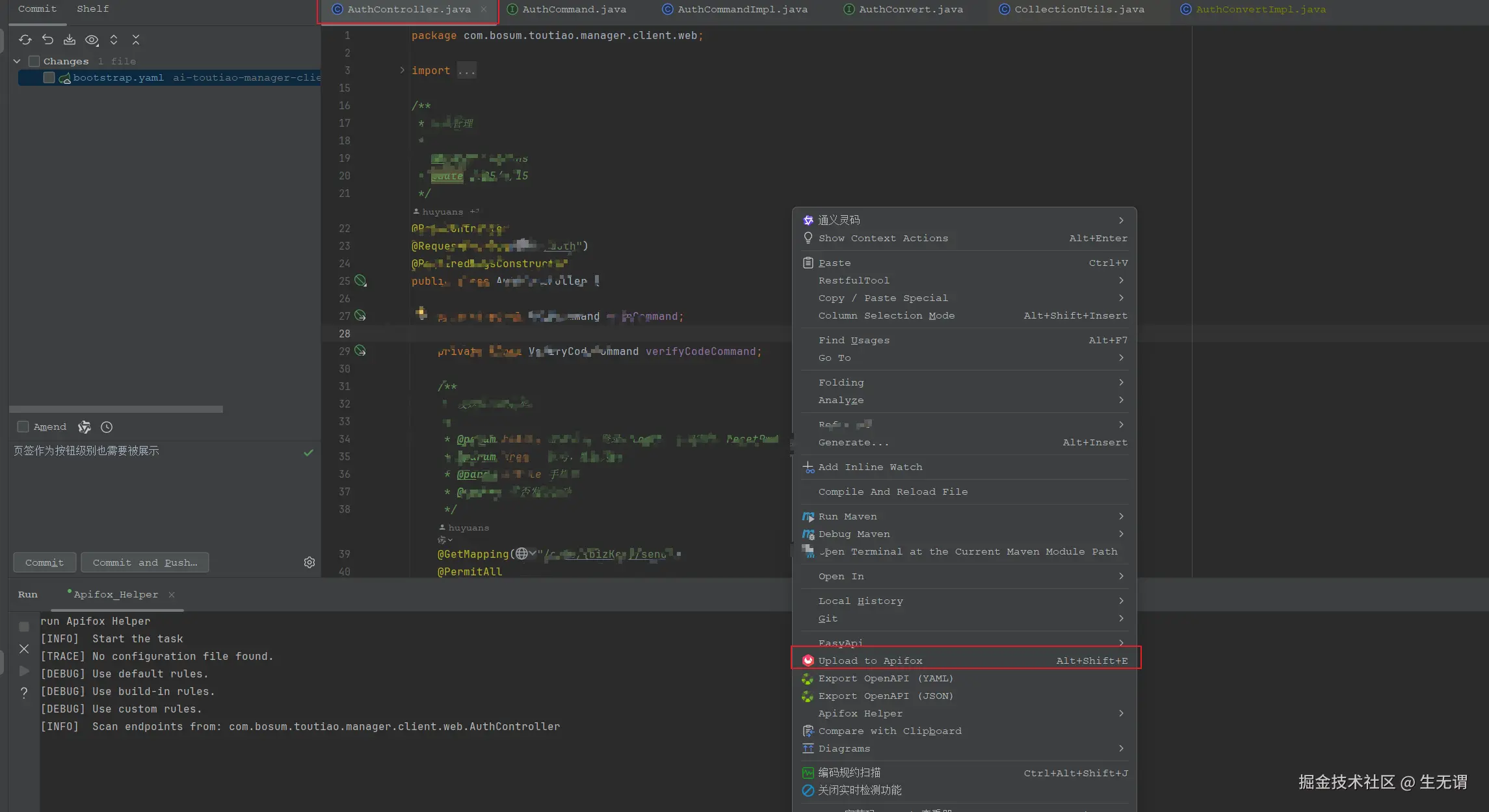
Task: Enable the Amend checkbox
Action: pos(23,426)
